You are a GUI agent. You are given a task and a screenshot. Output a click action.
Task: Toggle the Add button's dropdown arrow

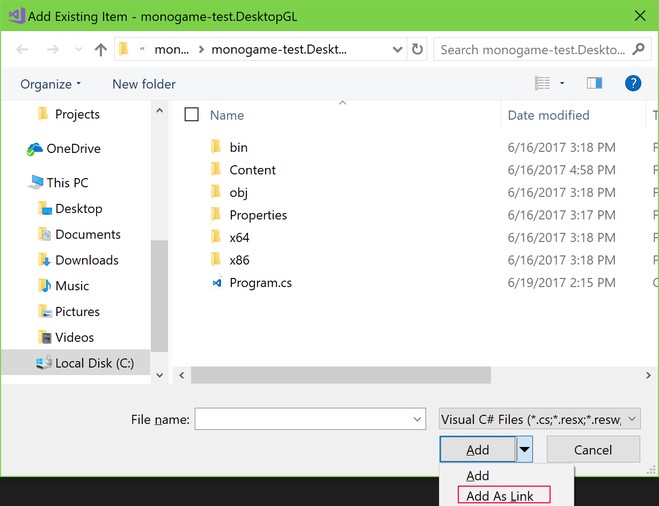524,449
